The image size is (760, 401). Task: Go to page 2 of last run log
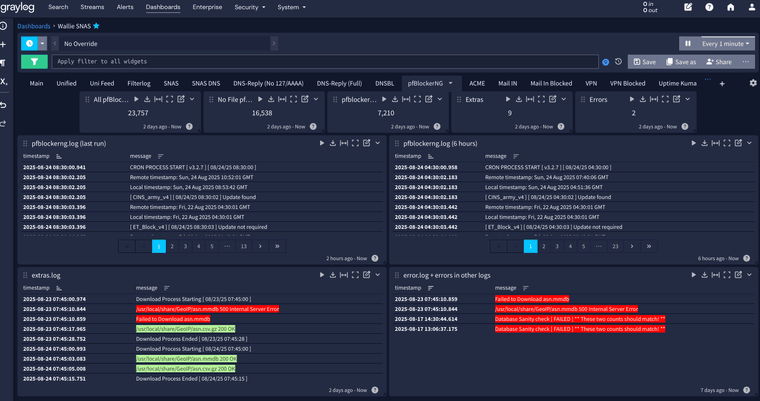click(x=172, y=246)
